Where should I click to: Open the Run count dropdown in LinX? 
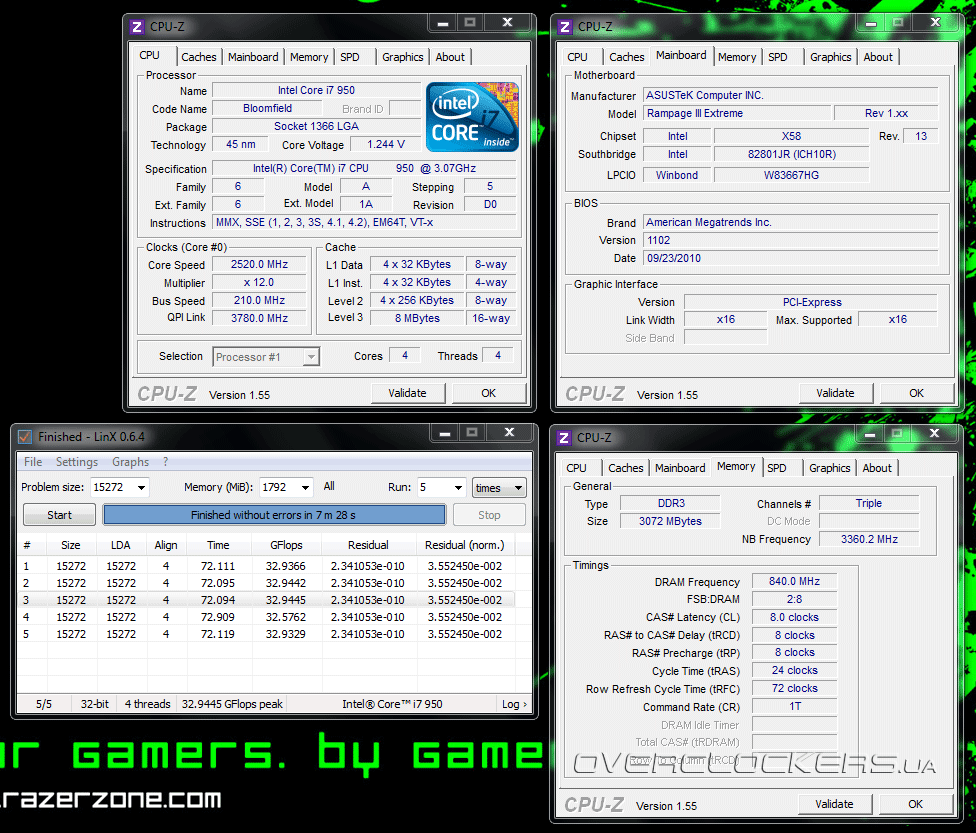click(458, 487)
